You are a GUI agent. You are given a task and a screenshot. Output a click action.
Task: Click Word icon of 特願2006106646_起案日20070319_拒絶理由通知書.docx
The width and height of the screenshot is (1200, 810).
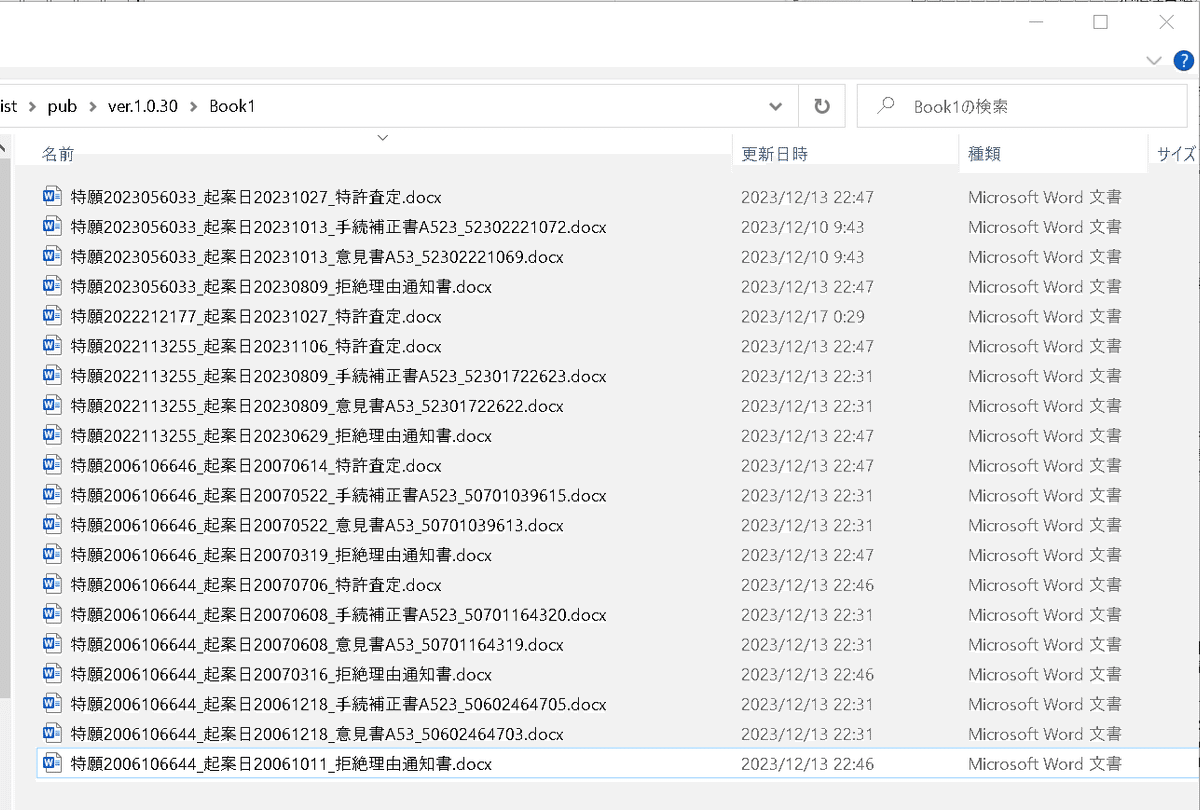pos(52,555)
